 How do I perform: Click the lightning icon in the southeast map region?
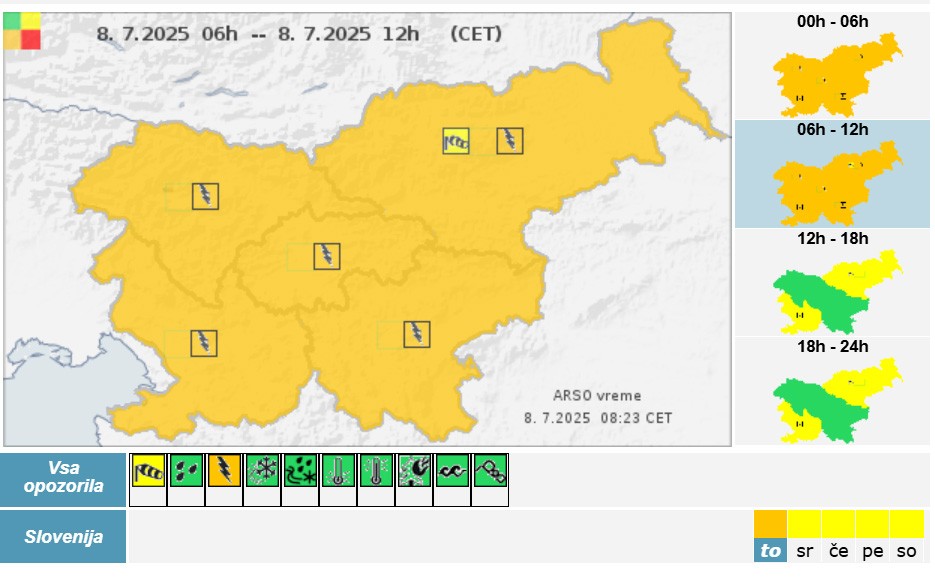coord(417,334)
